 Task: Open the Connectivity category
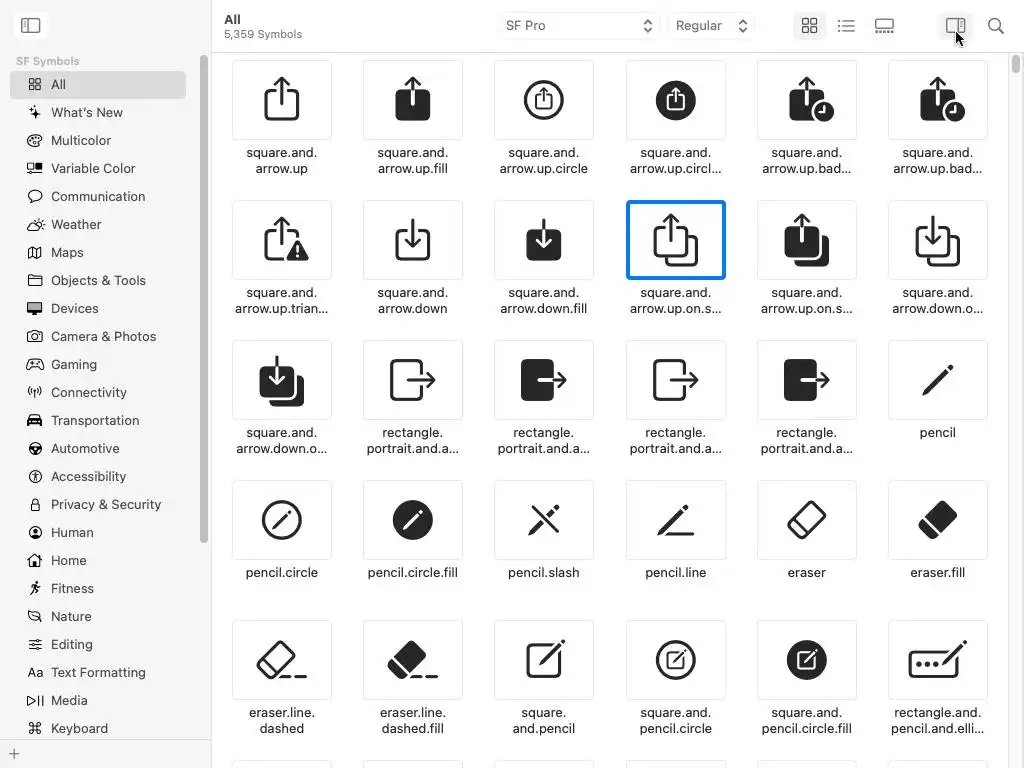pyautogui.click(x=98, y=393)
